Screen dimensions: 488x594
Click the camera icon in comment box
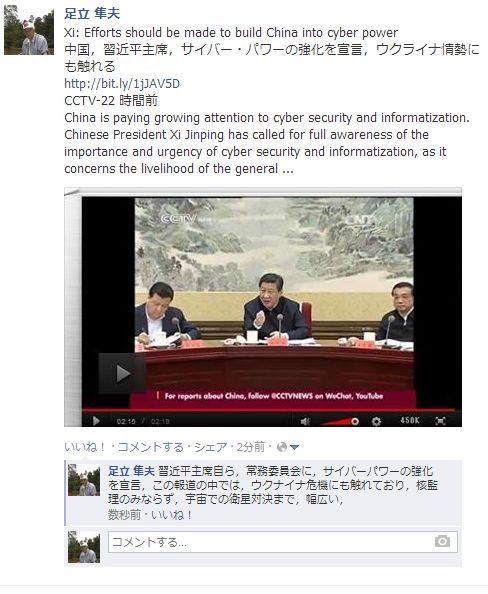442,541
